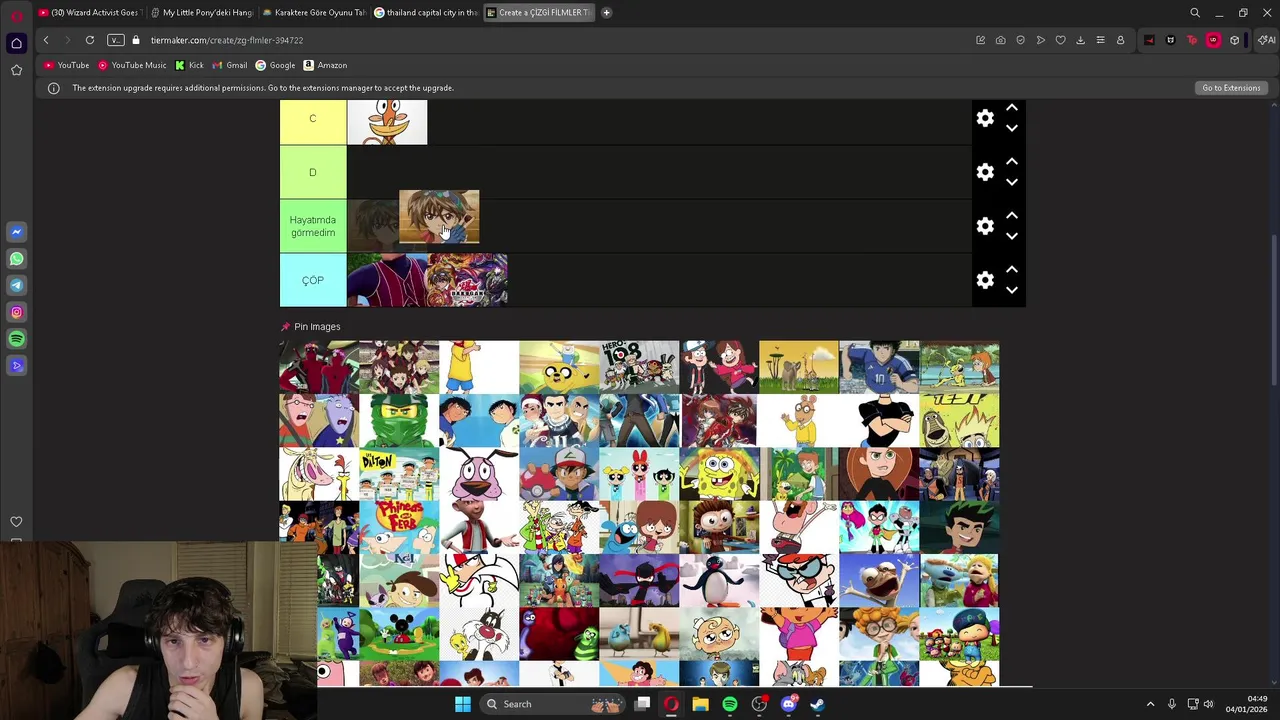The height and width of the screenshot is (720, 1280).
Task: Open the Google bookmark
Action: 275,65
